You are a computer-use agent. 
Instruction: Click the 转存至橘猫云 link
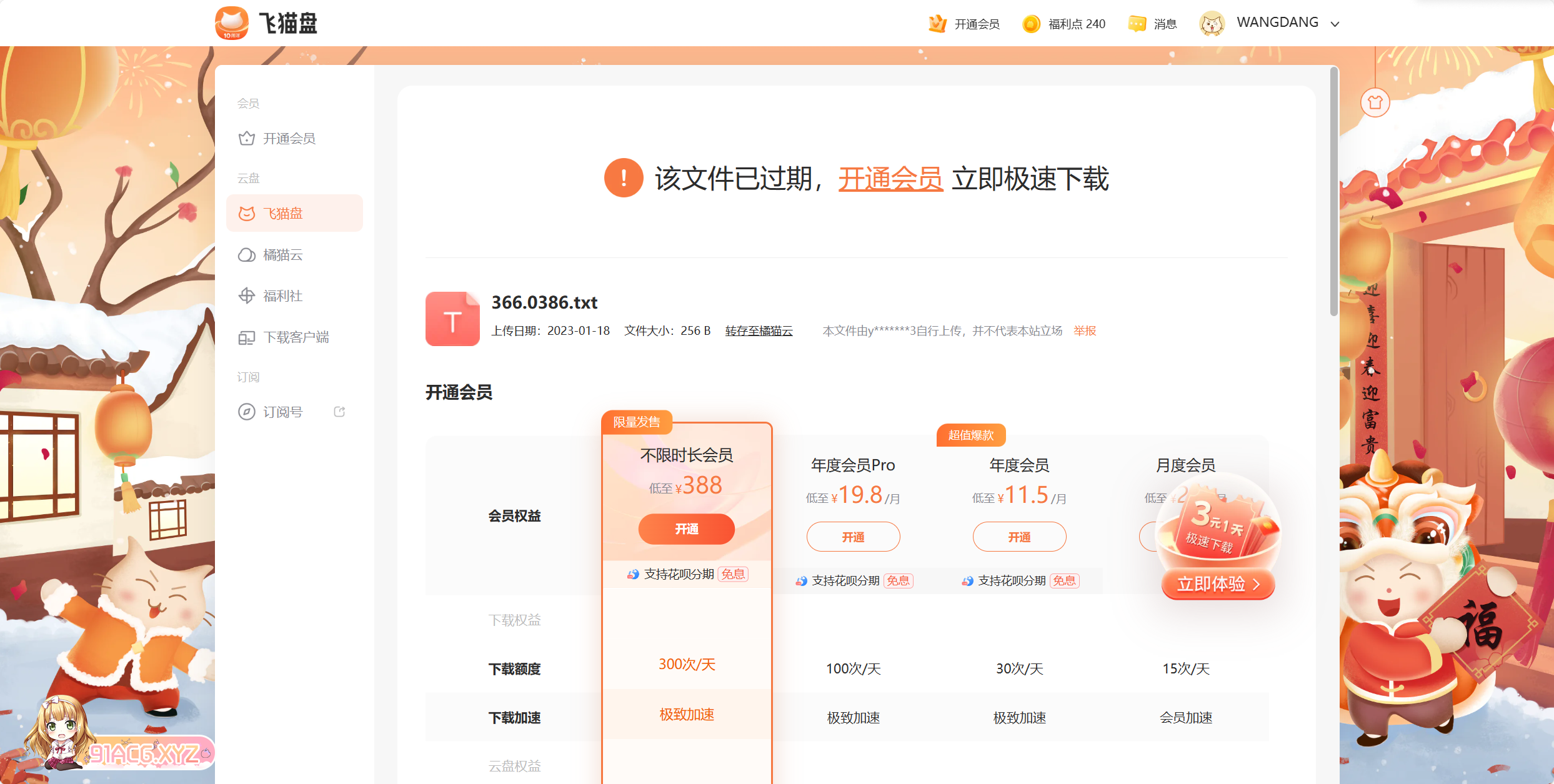coord(759,331)
